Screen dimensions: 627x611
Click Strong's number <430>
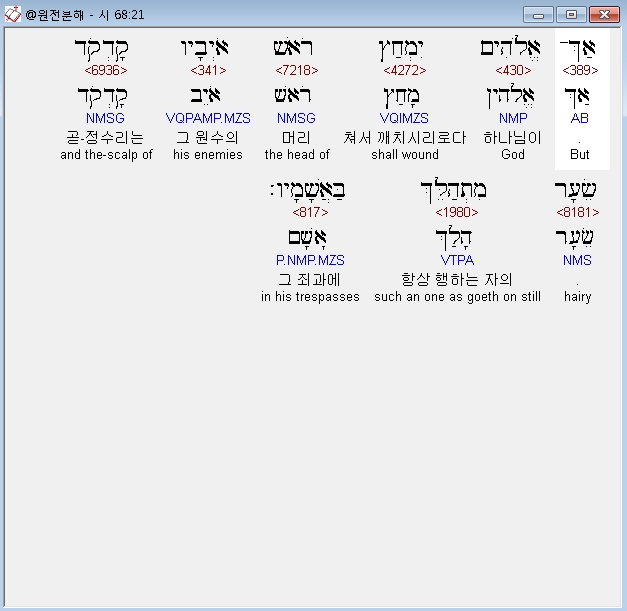pyautogui.click(x=513, y=70)
